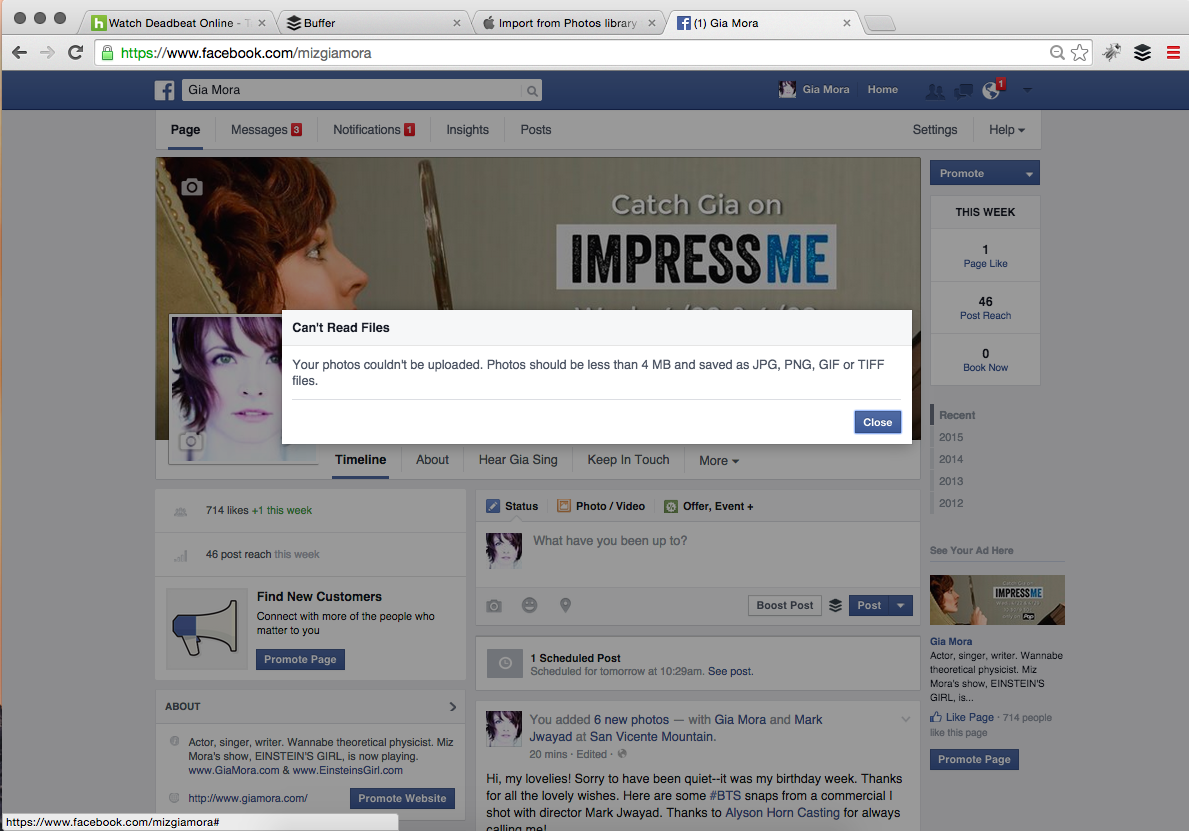Screen dimensions: 1189x831
Task: Select Hear Gia Sing tab
Action: pyautogui.click(x=518, y=459)
